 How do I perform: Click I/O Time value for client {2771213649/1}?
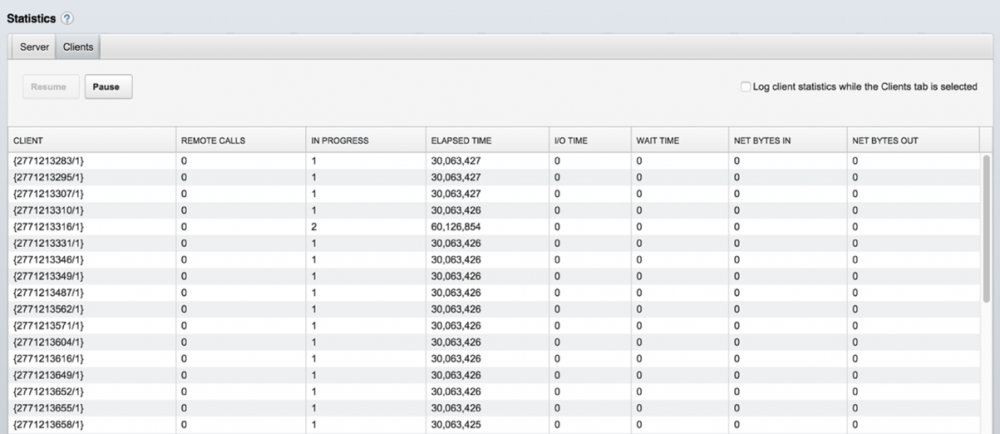pyautogui.click(x=557, y=375)
